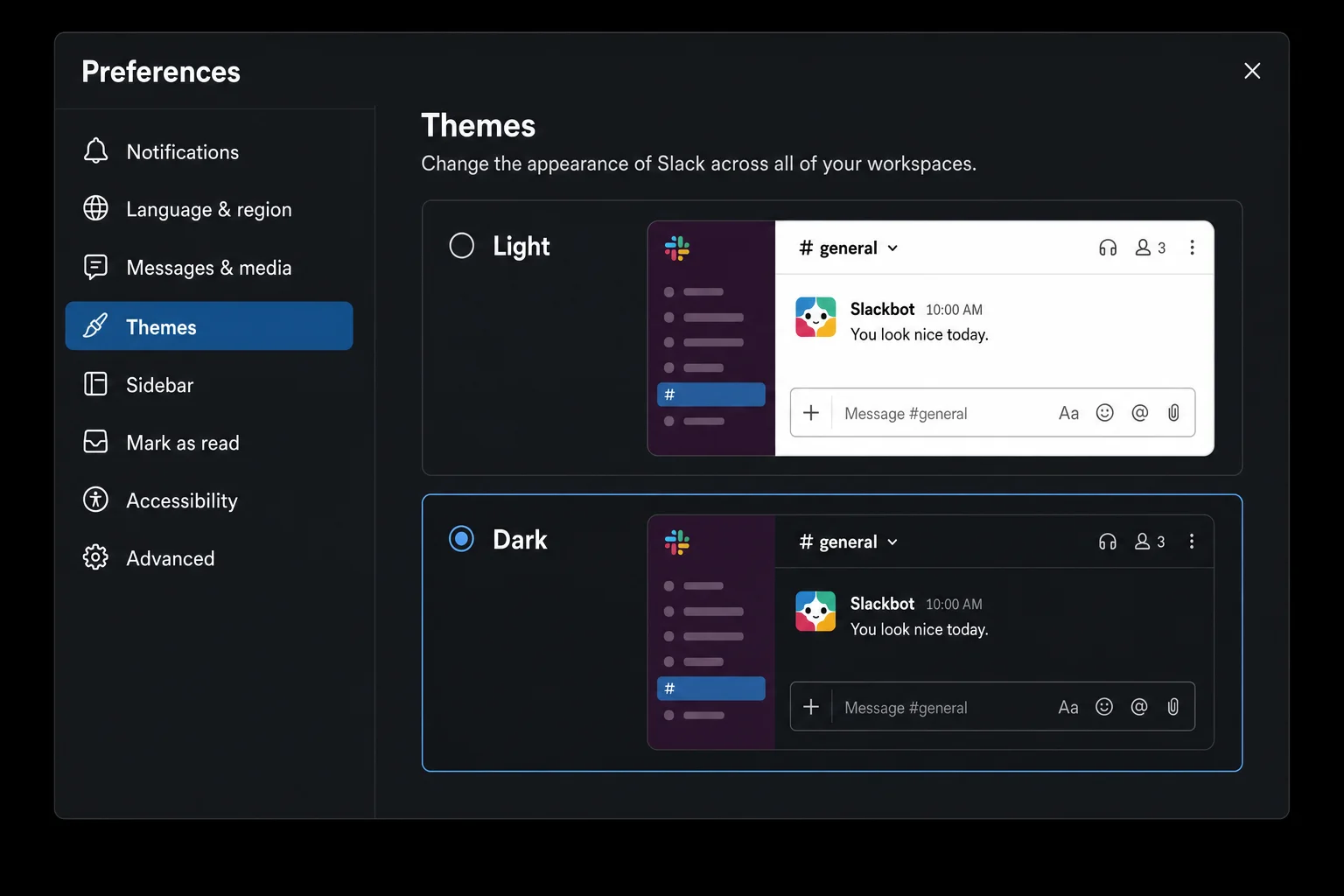1344x896 pixels.
Task: Click the highlighted # channel in Dark preview sidebar
Action: coord(711,689)
